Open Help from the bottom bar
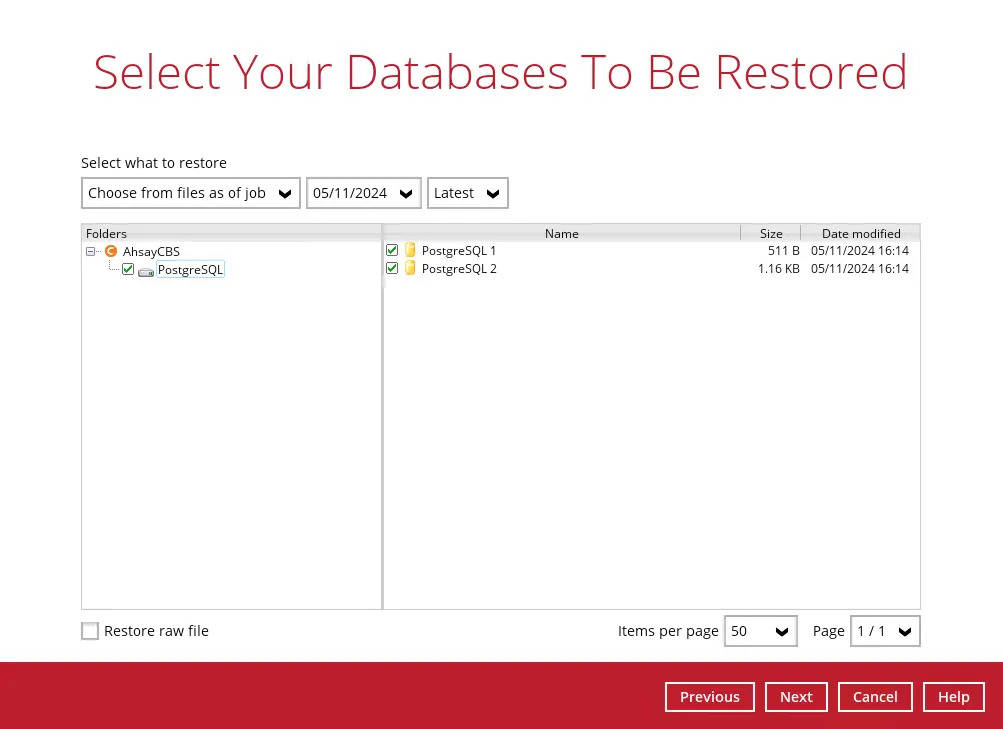This screenshot has height=729, width=1003. [x=953, y=697]
